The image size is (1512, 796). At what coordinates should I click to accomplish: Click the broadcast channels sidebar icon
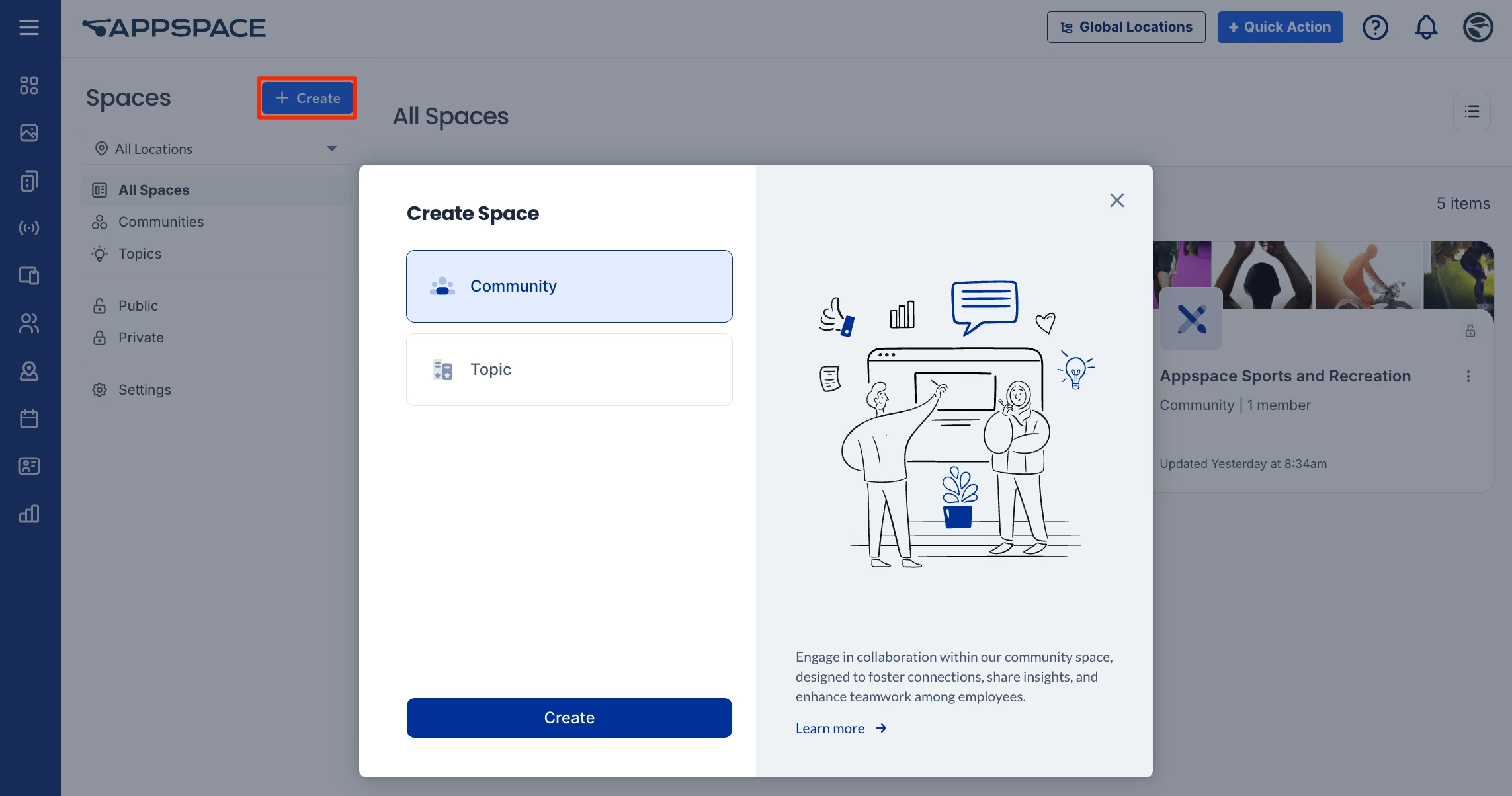point(29,228)
